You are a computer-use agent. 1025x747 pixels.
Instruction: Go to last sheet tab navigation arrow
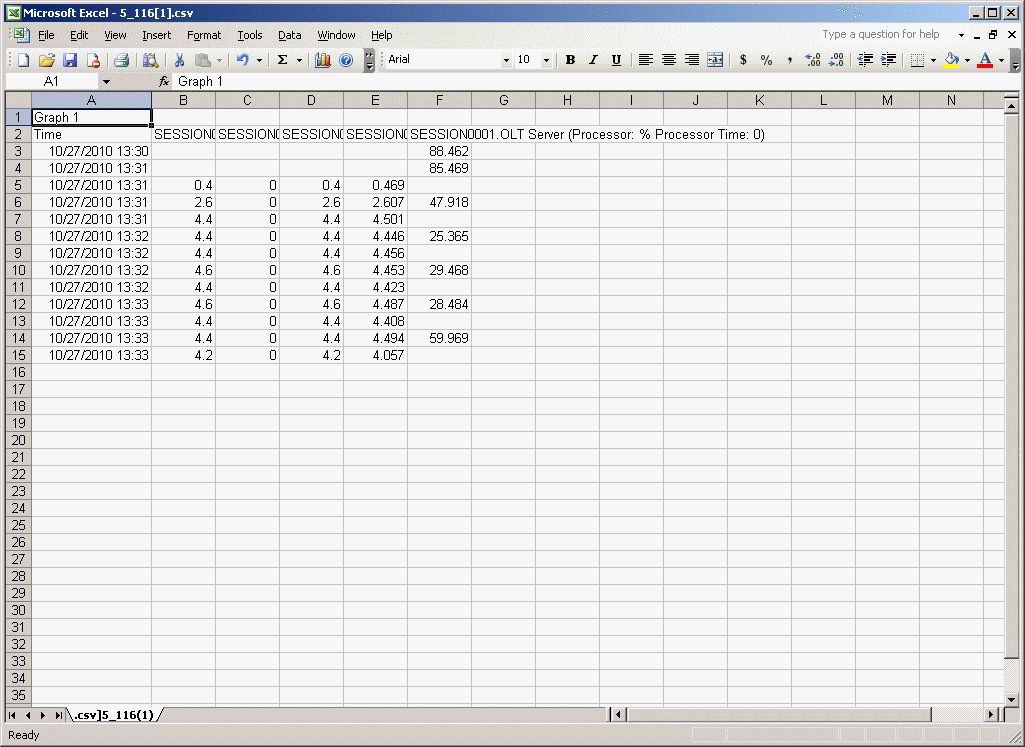[x=59, y=715]
